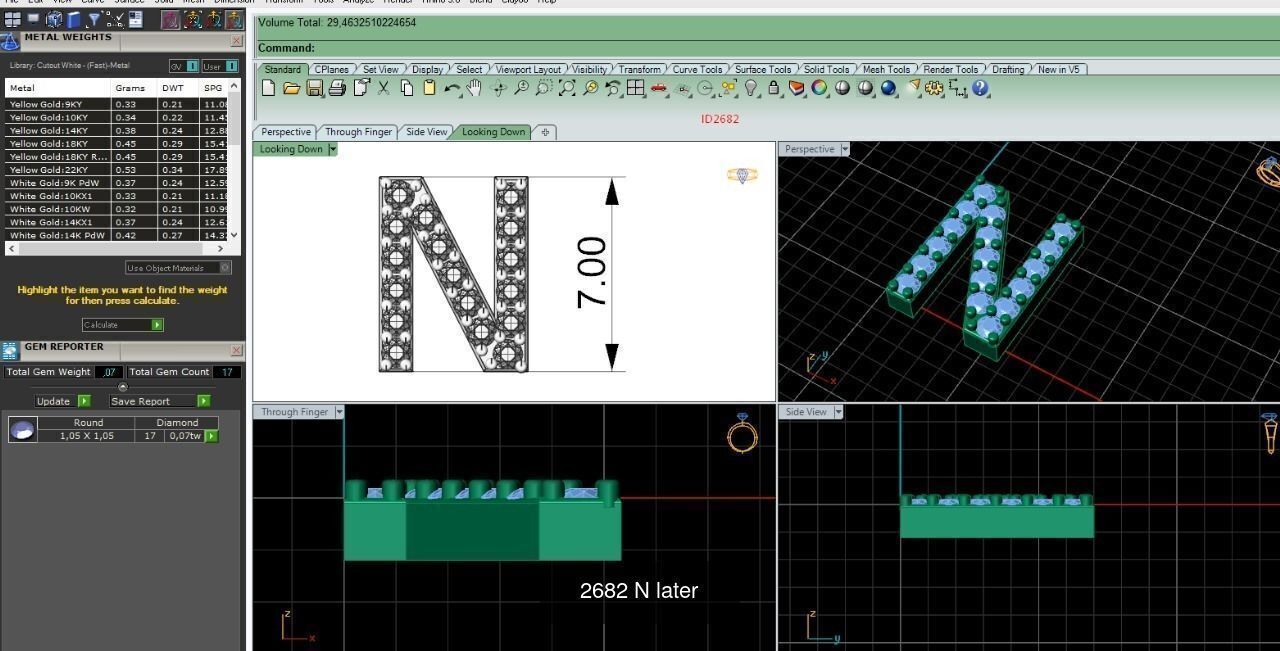Open the Perspective viewport title dropdown
The width and height of the screenshot is (1280, 651).
tap(844, 149)
